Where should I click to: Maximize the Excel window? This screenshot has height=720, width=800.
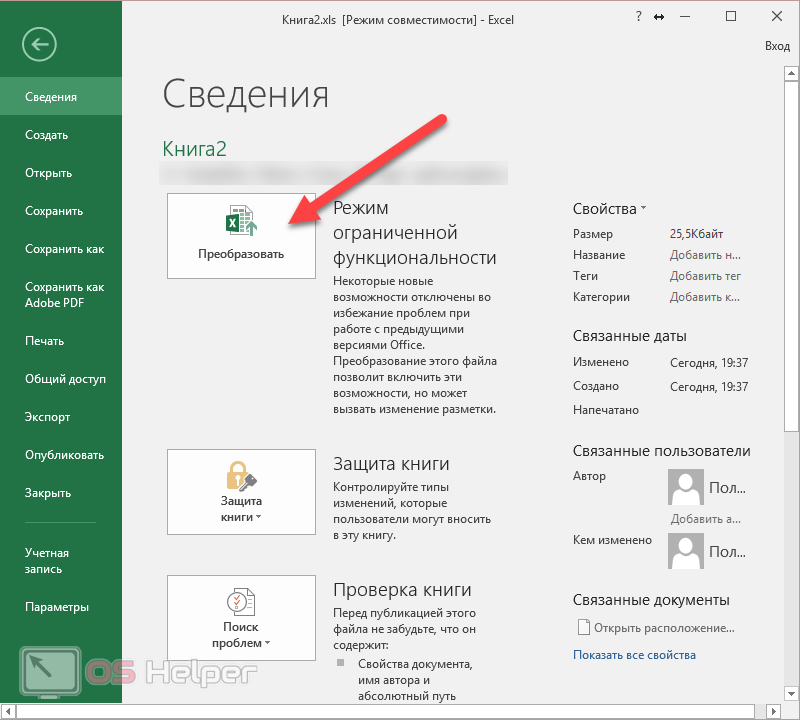point(731,16)
